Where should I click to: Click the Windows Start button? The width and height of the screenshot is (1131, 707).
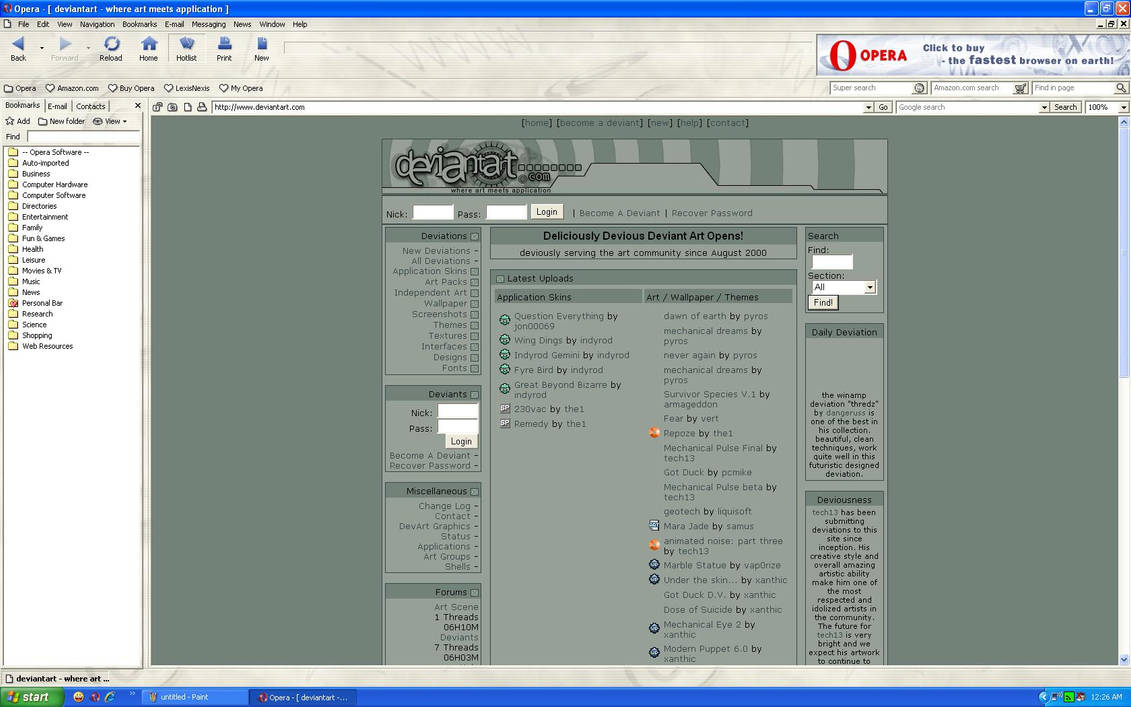coord(32,697)
